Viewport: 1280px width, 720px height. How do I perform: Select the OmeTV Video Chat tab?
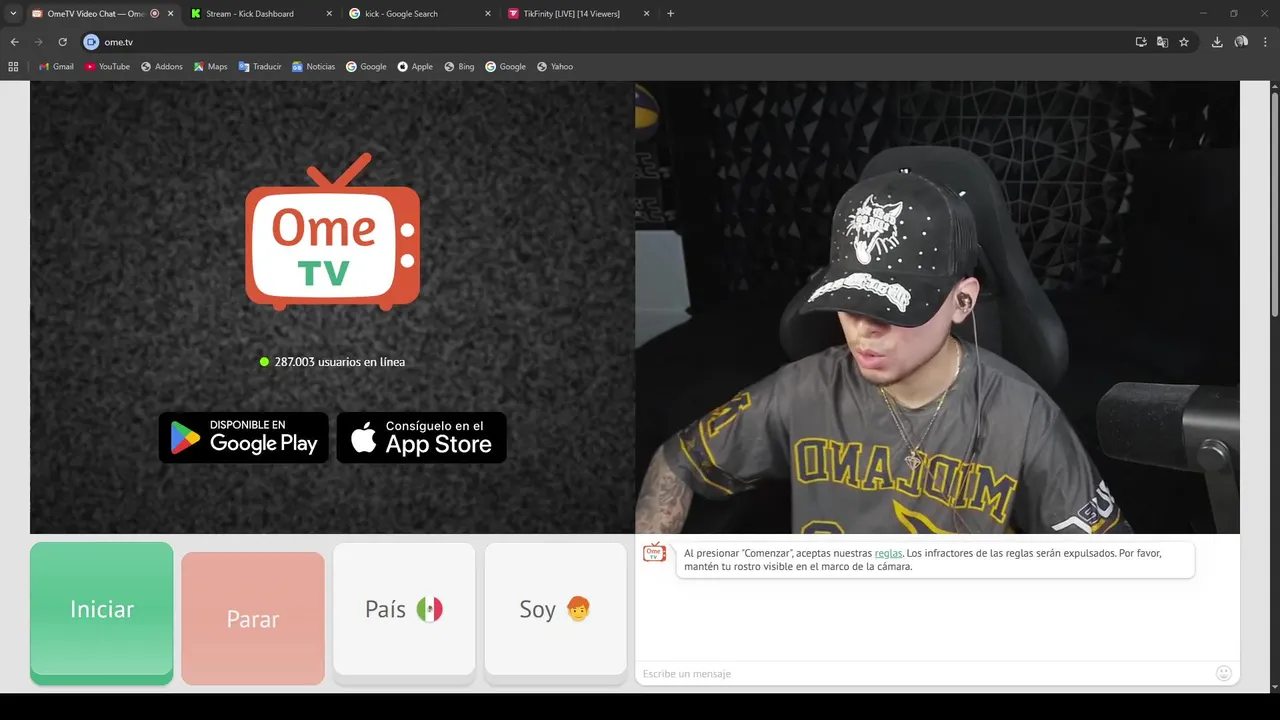pyautogui.click(x=95, y=14)
